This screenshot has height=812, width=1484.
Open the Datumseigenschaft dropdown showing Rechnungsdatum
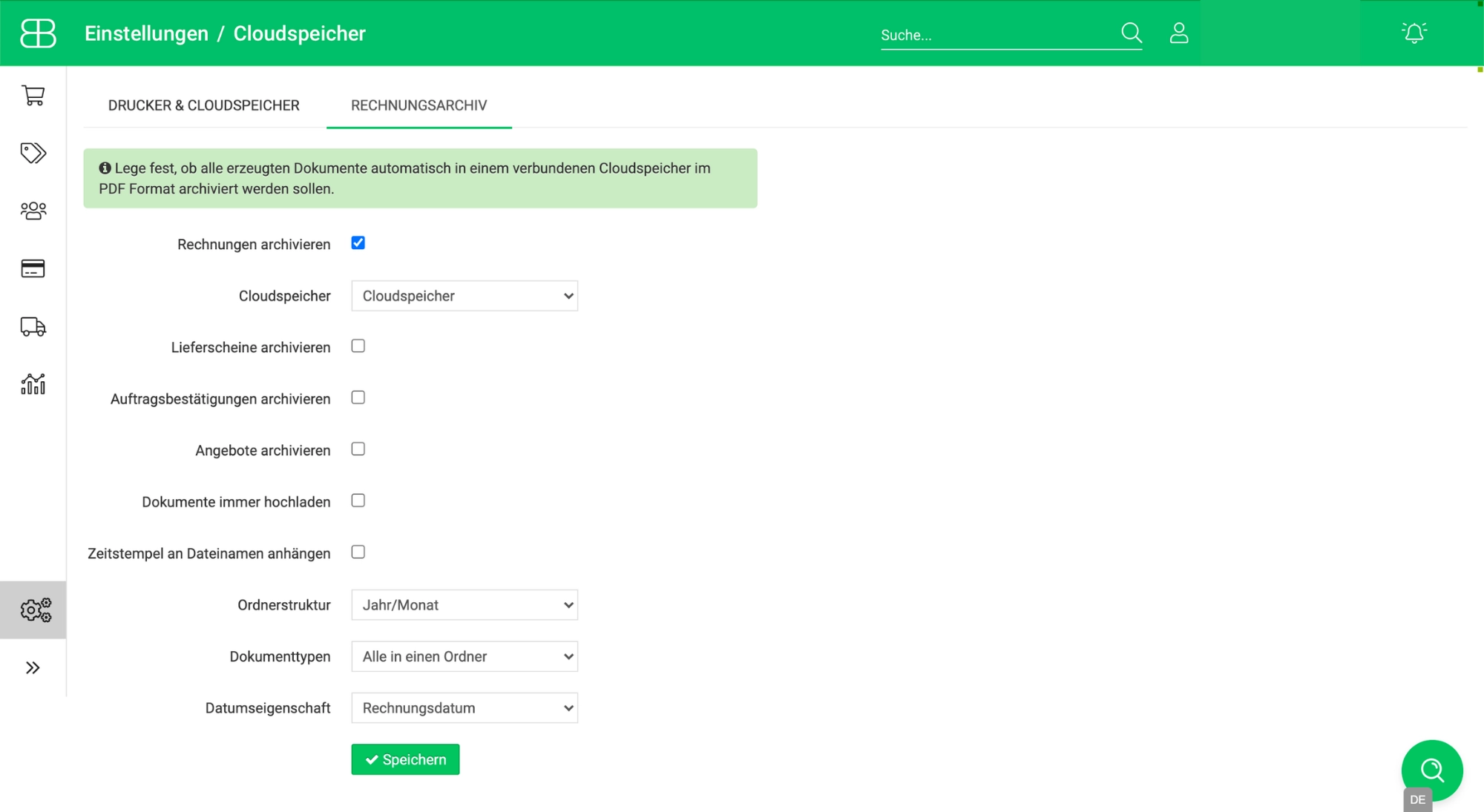[464, 708]
